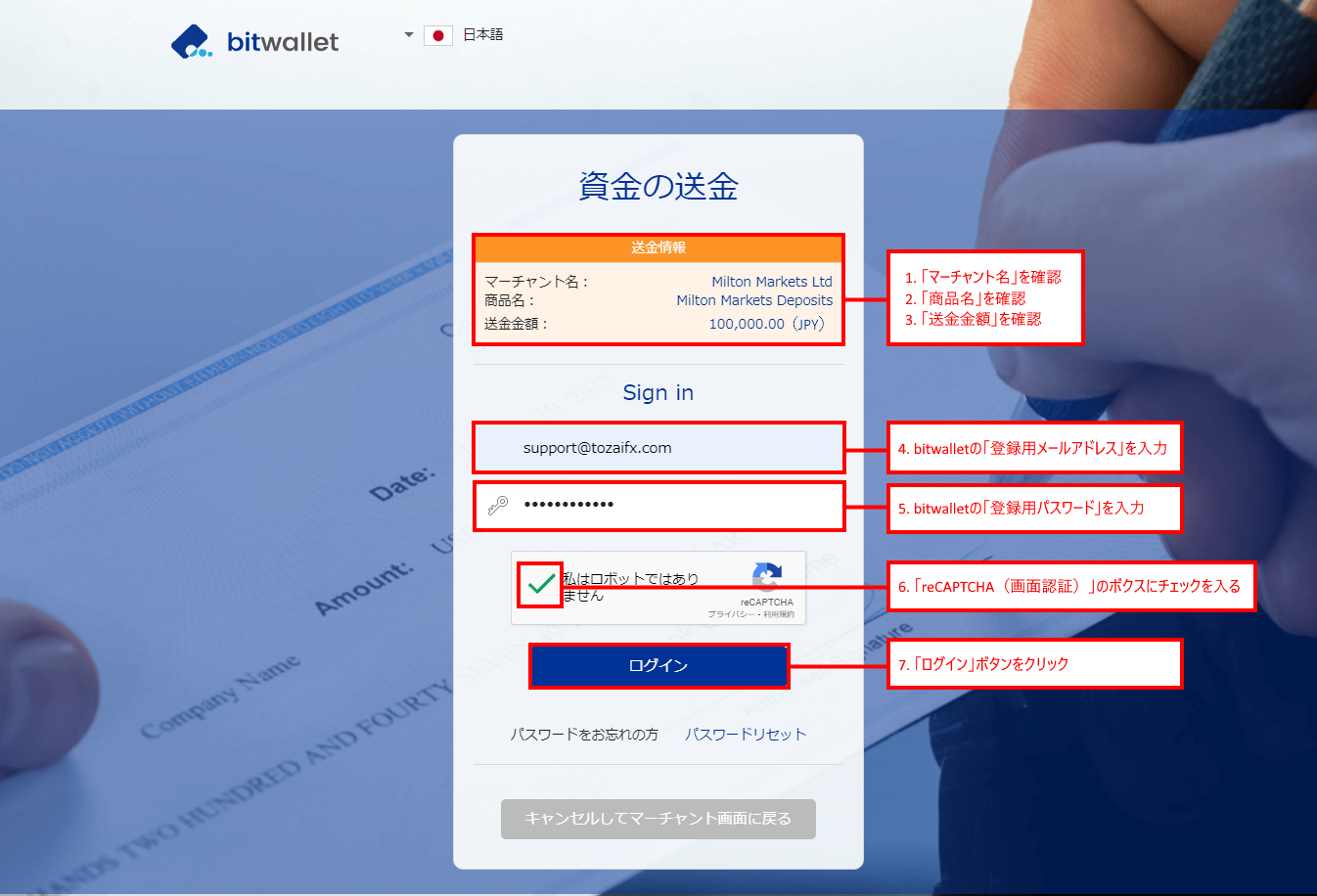
Task: Click the 資金の送金 page heading
Action: (658, 186)
